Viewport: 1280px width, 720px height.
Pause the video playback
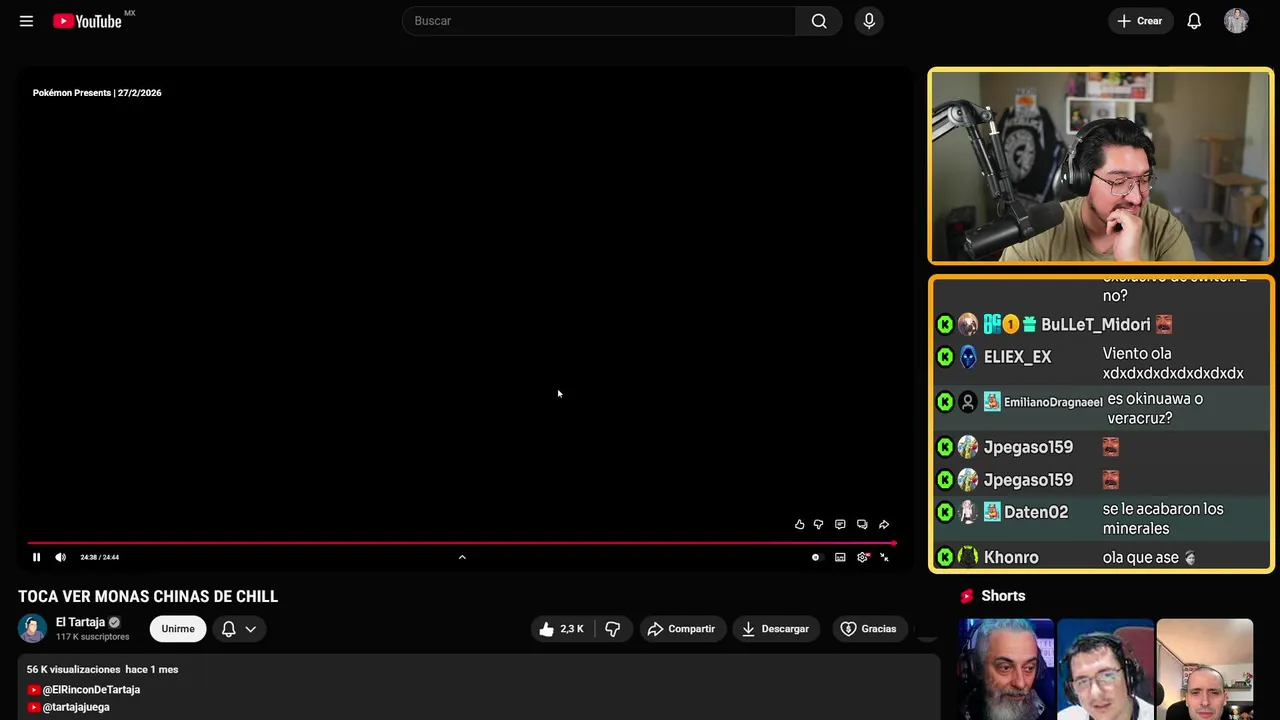click(x=36, y=557)
